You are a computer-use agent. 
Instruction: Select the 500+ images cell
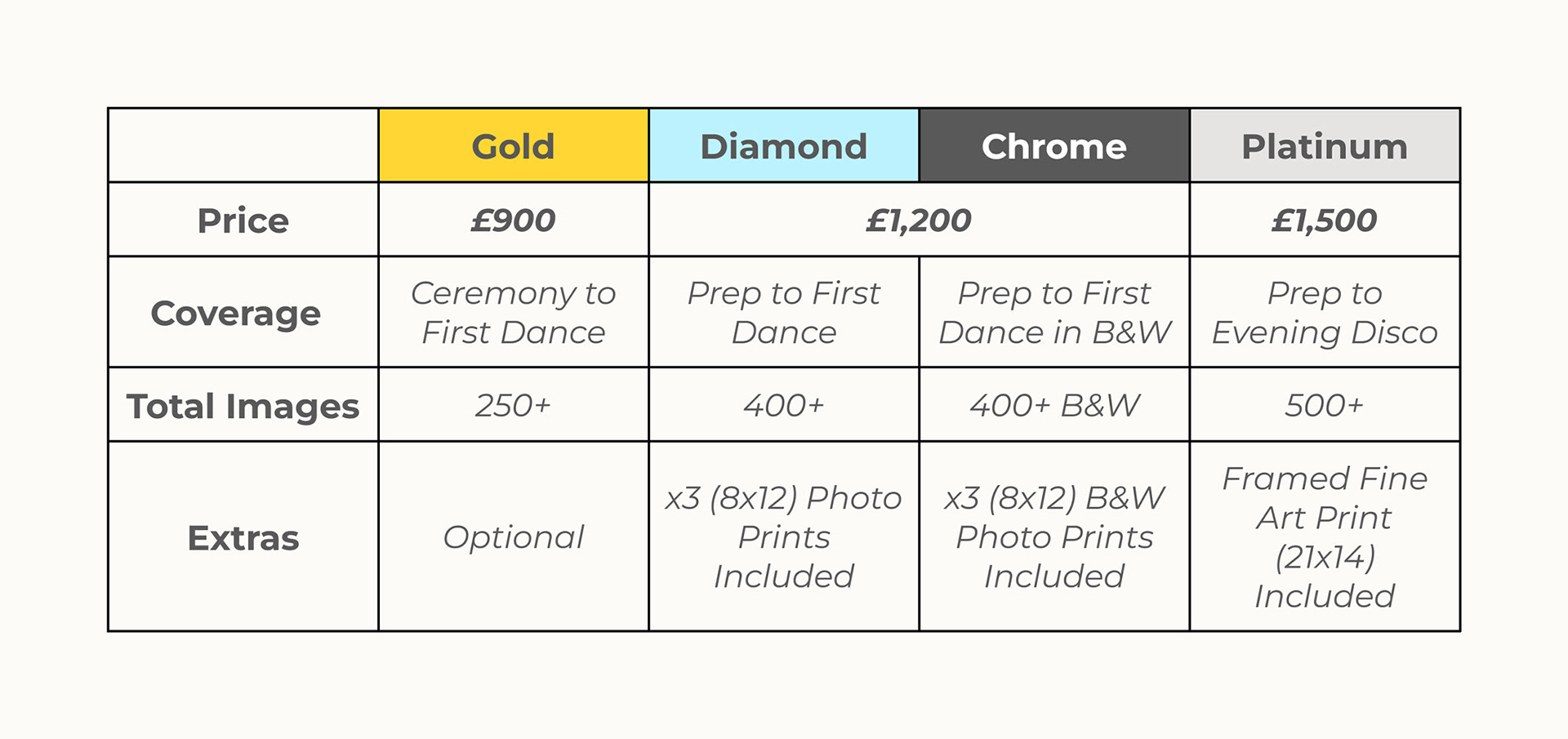tap(1324, 406)
